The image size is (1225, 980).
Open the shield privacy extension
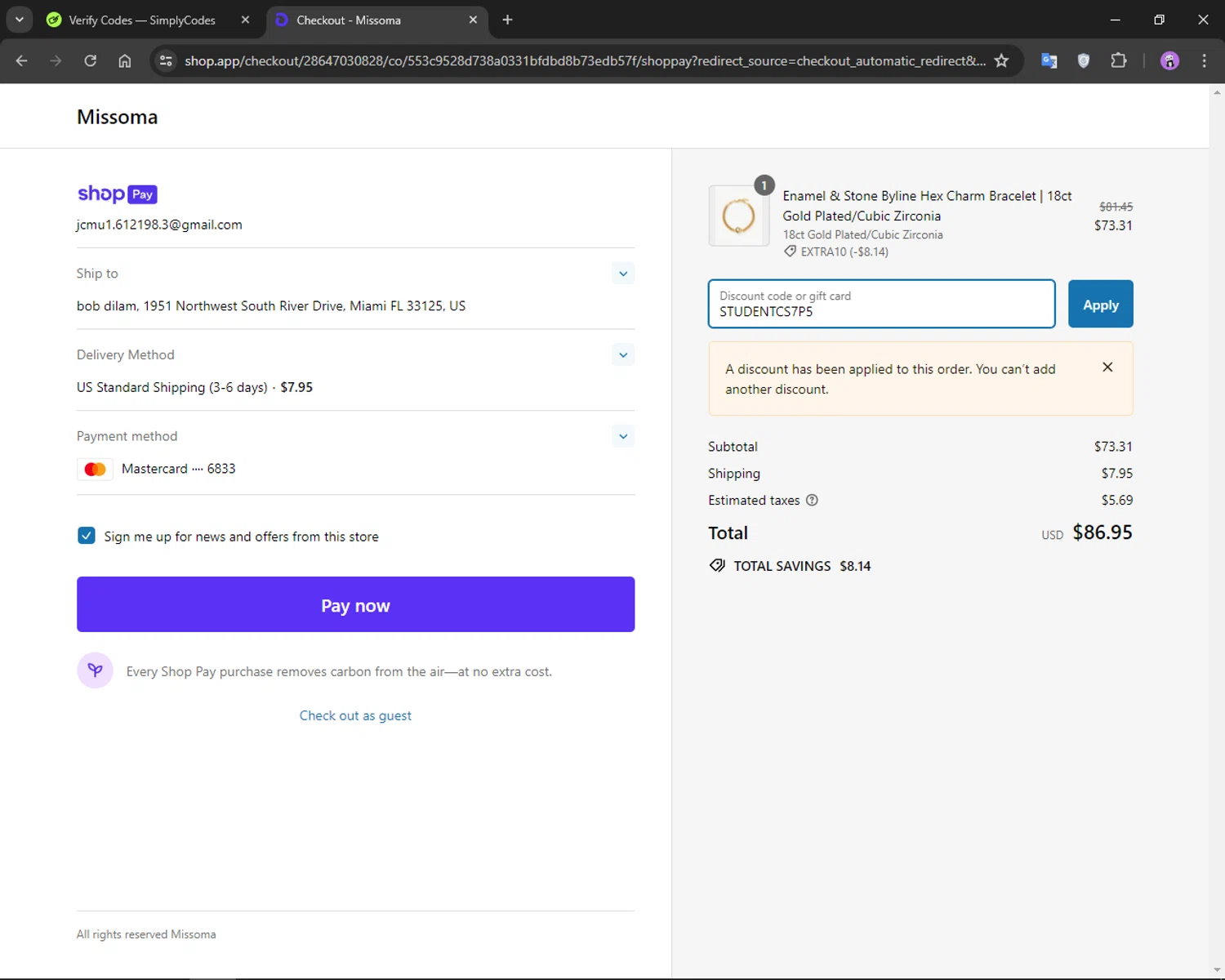(x=1084, y=60)
